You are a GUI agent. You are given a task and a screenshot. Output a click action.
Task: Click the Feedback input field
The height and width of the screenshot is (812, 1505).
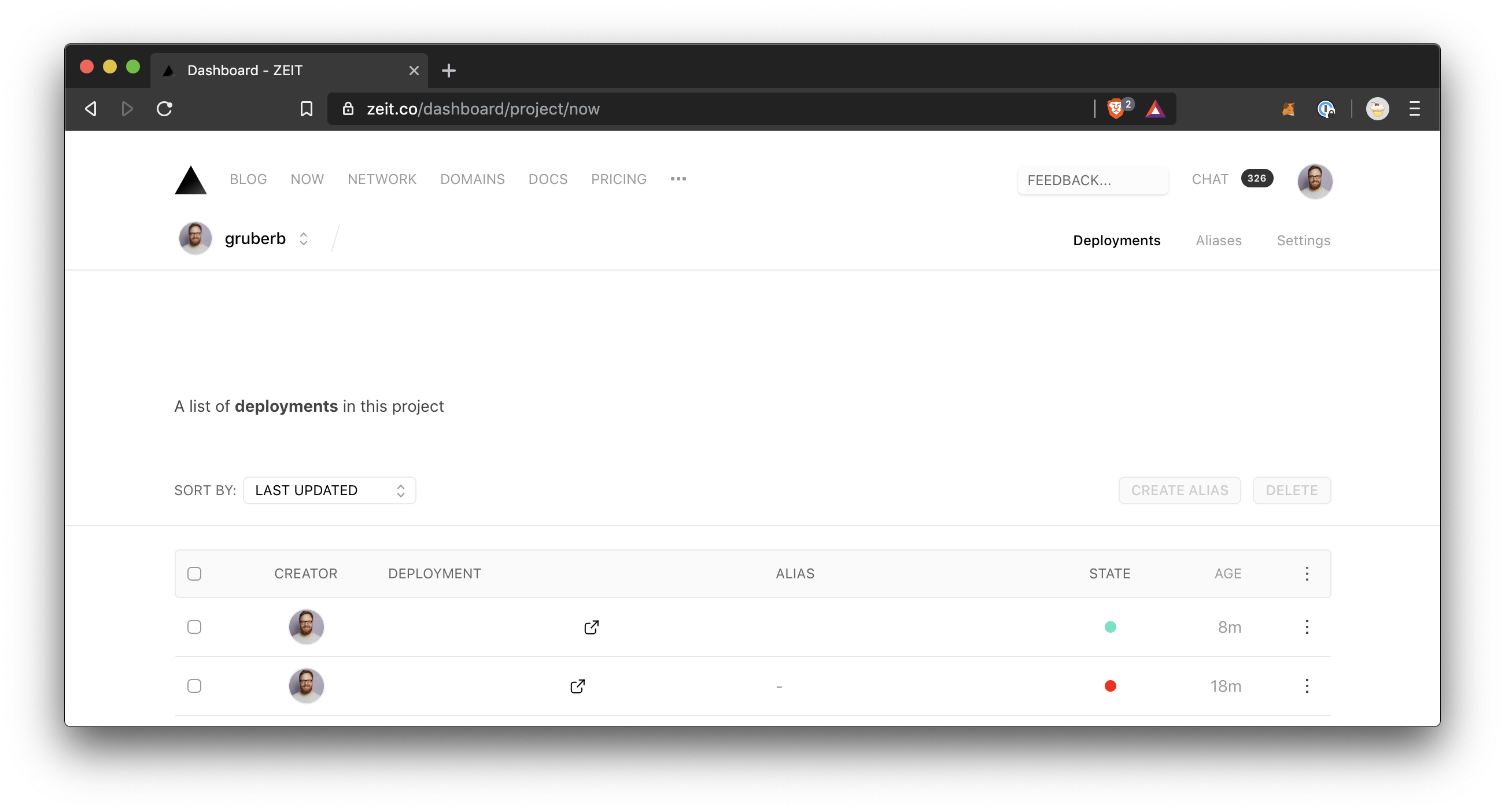click(1092, 180)
